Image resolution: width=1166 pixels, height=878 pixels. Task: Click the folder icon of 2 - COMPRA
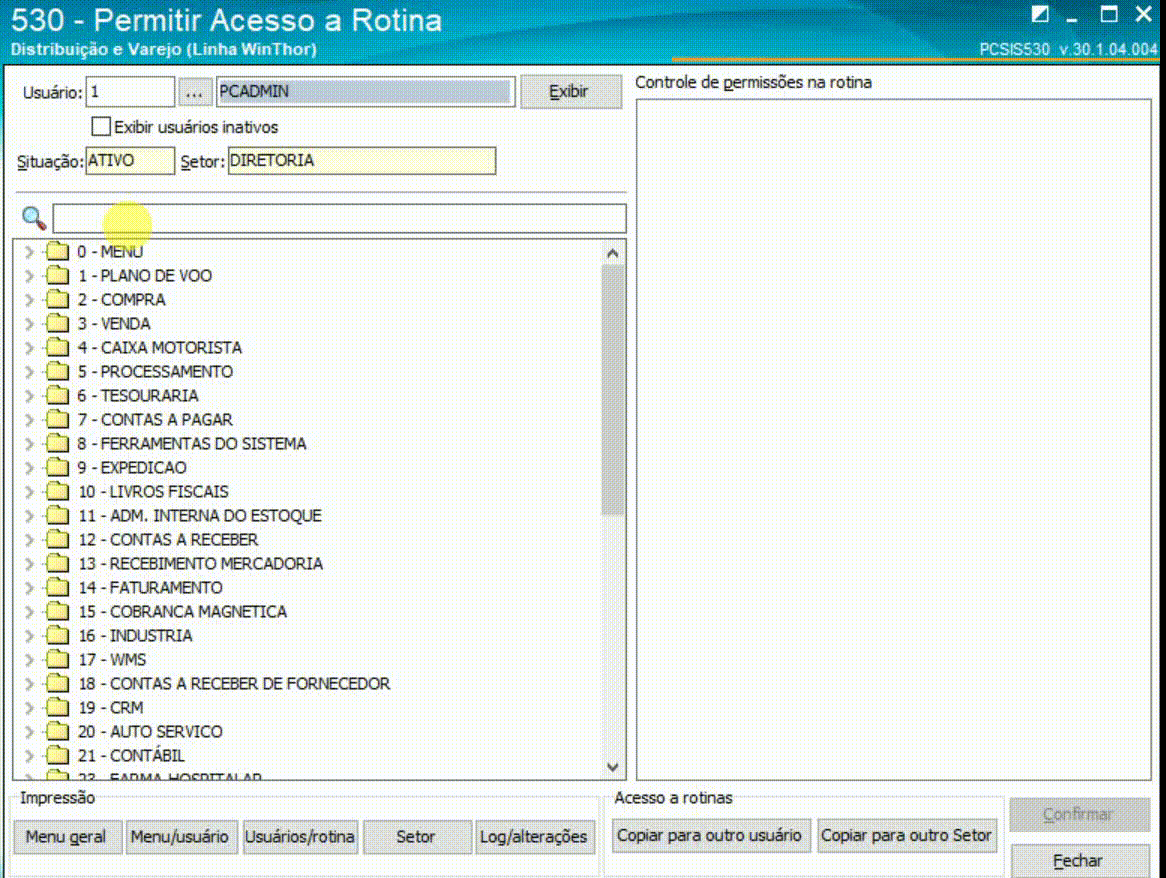click(x=57, y=300)
